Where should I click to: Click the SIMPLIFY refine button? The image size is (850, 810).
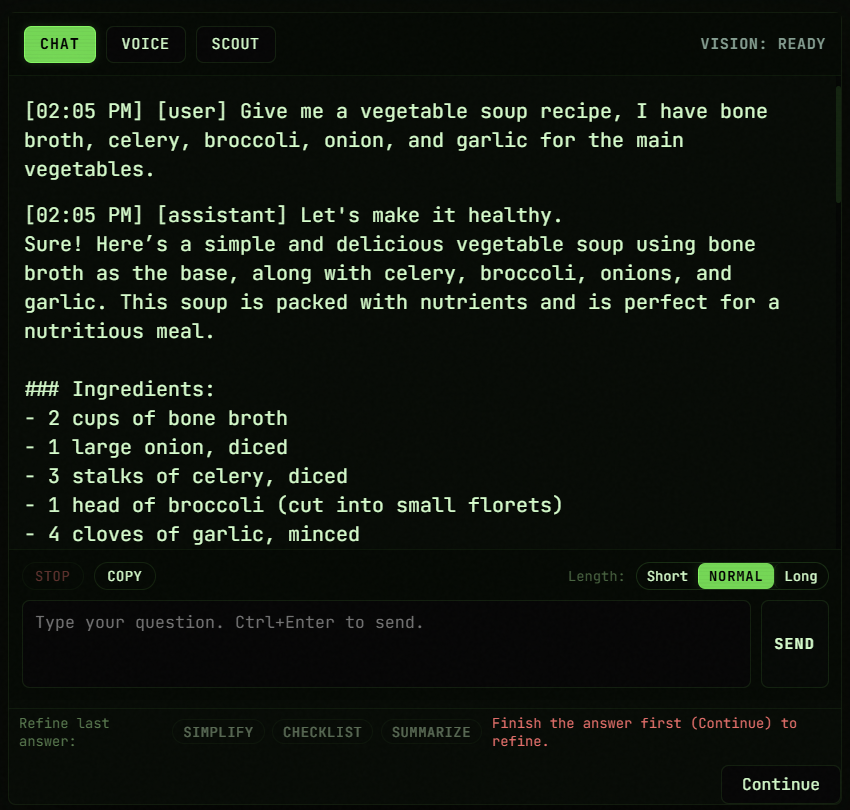218,732
